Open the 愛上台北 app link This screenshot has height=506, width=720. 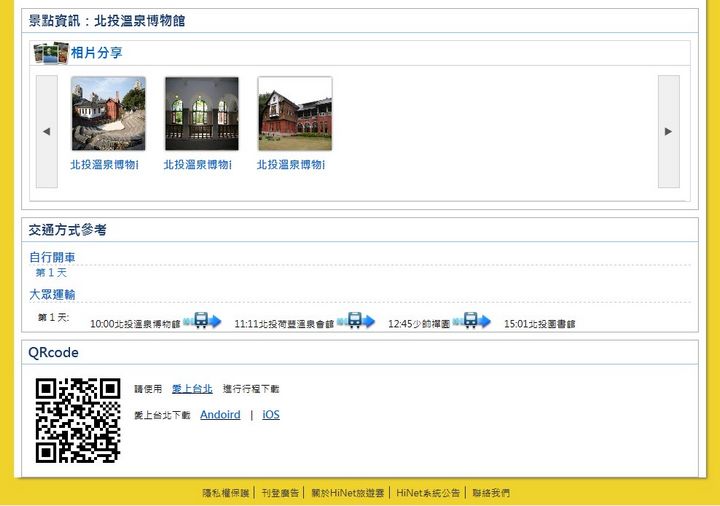[x=192, y=389]
